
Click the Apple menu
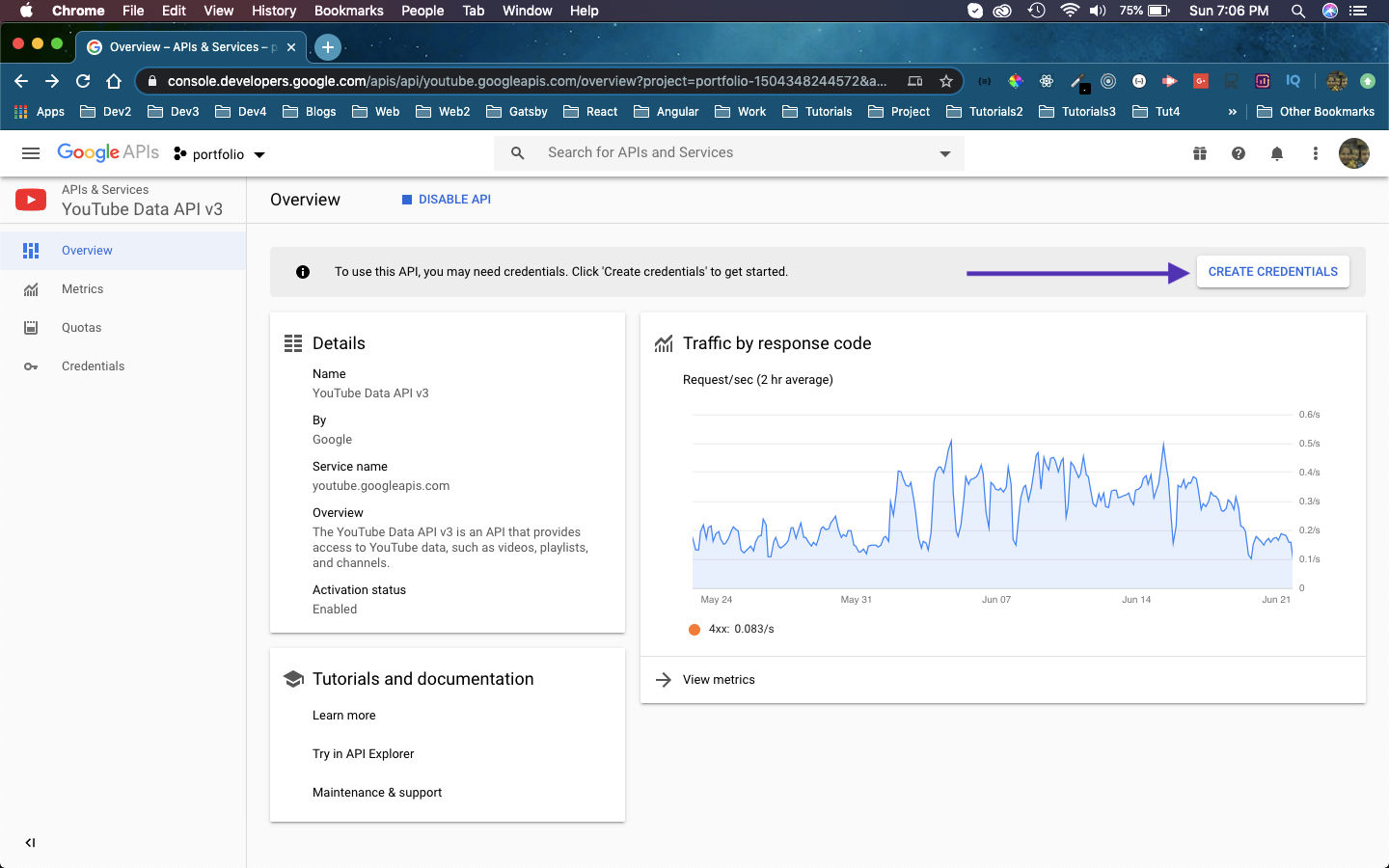coord(26,11)
